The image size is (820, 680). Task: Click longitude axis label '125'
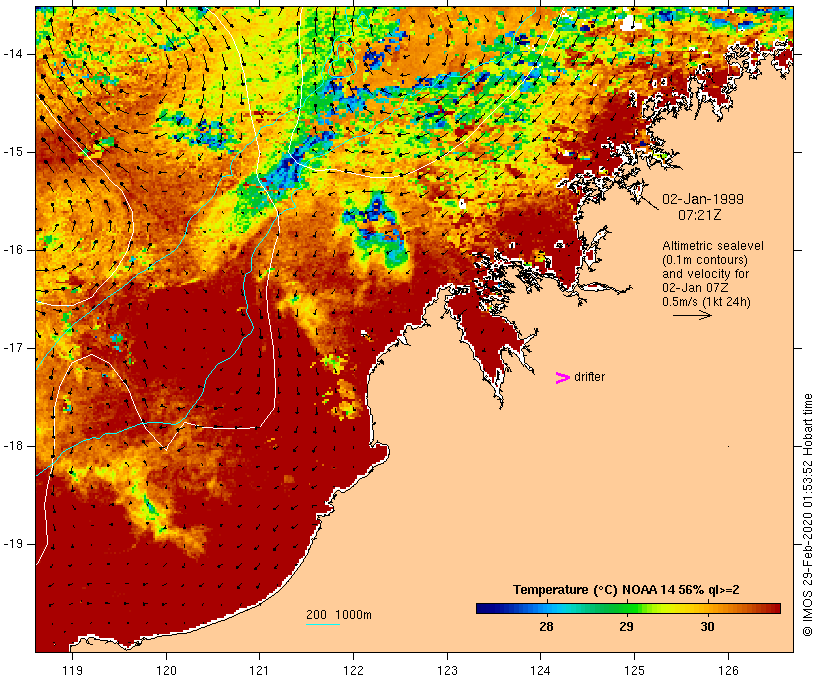pos(634,670)
